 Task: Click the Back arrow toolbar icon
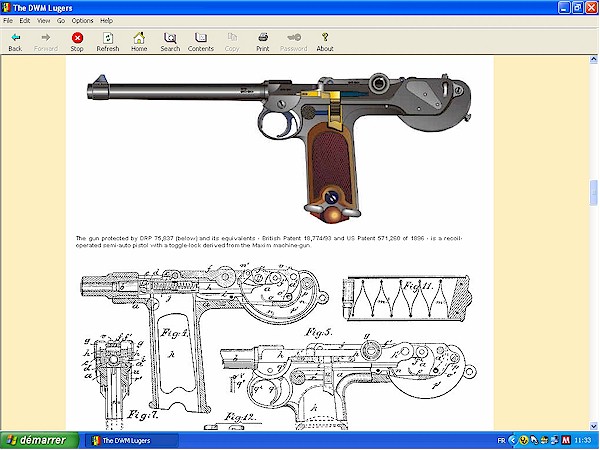(15, 38)
